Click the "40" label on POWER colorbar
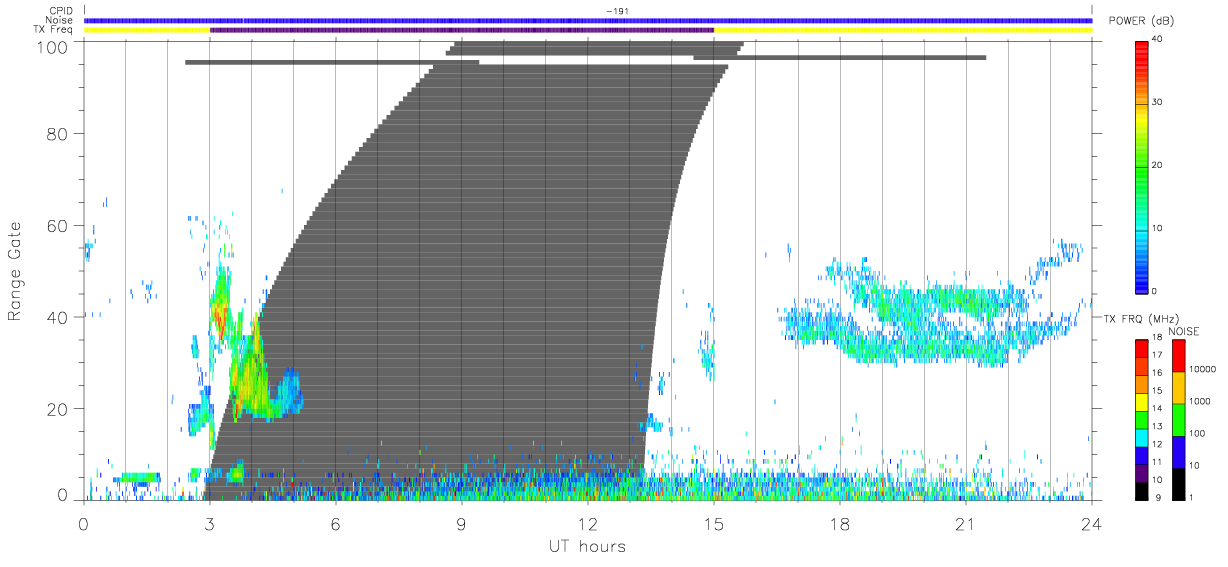The width and height of the screenshot is (1228, 567). click(x=1159, y=40)
